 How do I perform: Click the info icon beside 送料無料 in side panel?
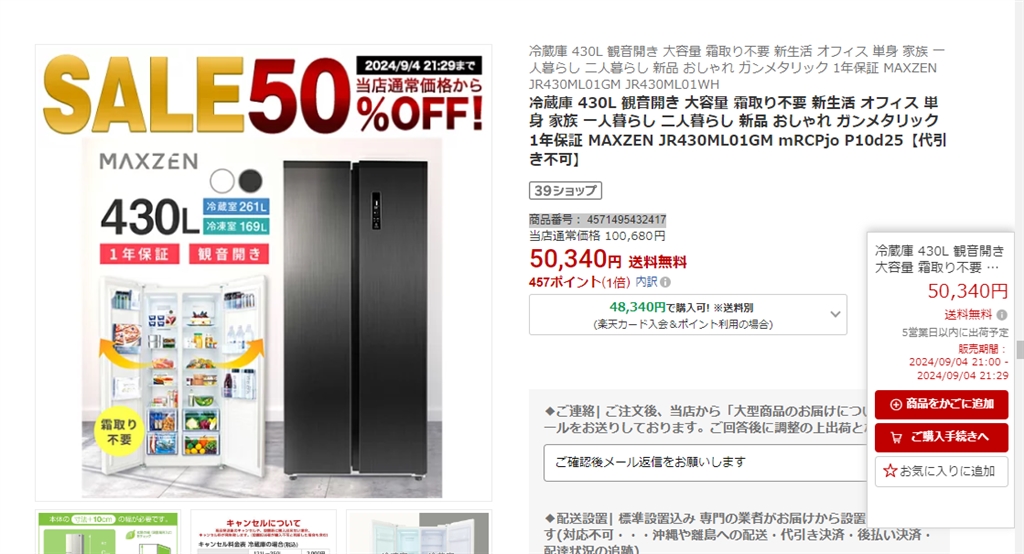[x=1001, y=315]
